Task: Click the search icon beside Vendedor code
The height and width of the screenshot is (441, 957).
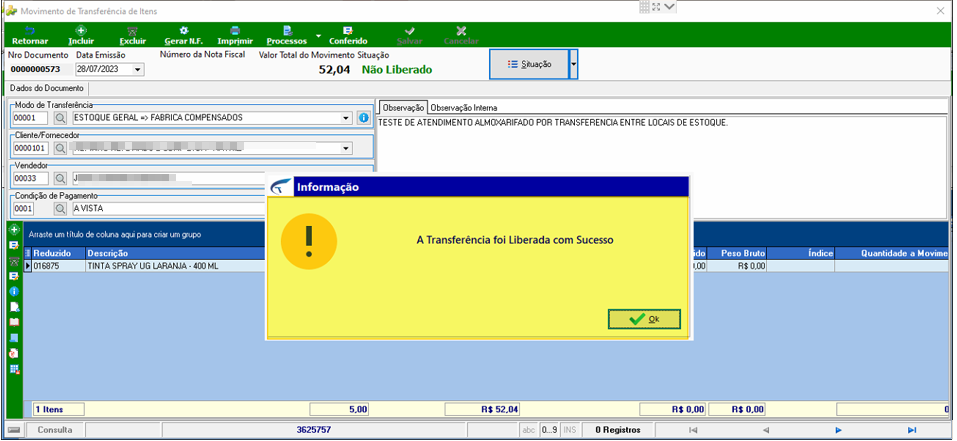Action: tap(60, 178)
